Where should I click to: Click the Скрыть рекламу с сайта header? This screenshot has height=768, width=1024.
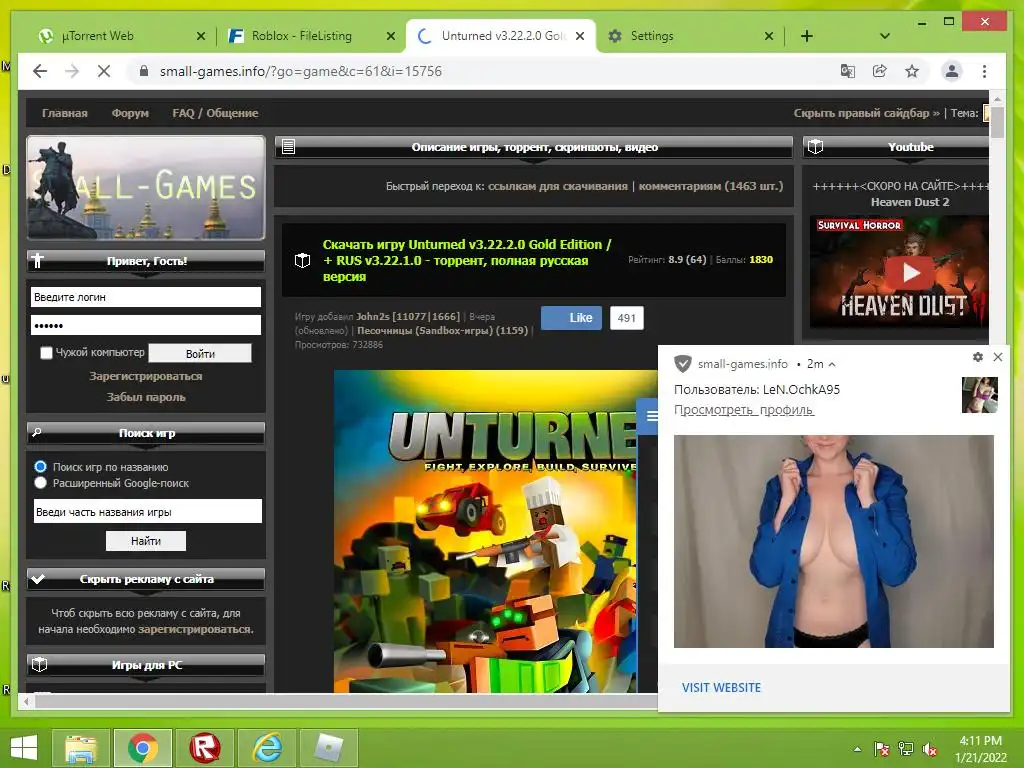click(x=146, y=579)
